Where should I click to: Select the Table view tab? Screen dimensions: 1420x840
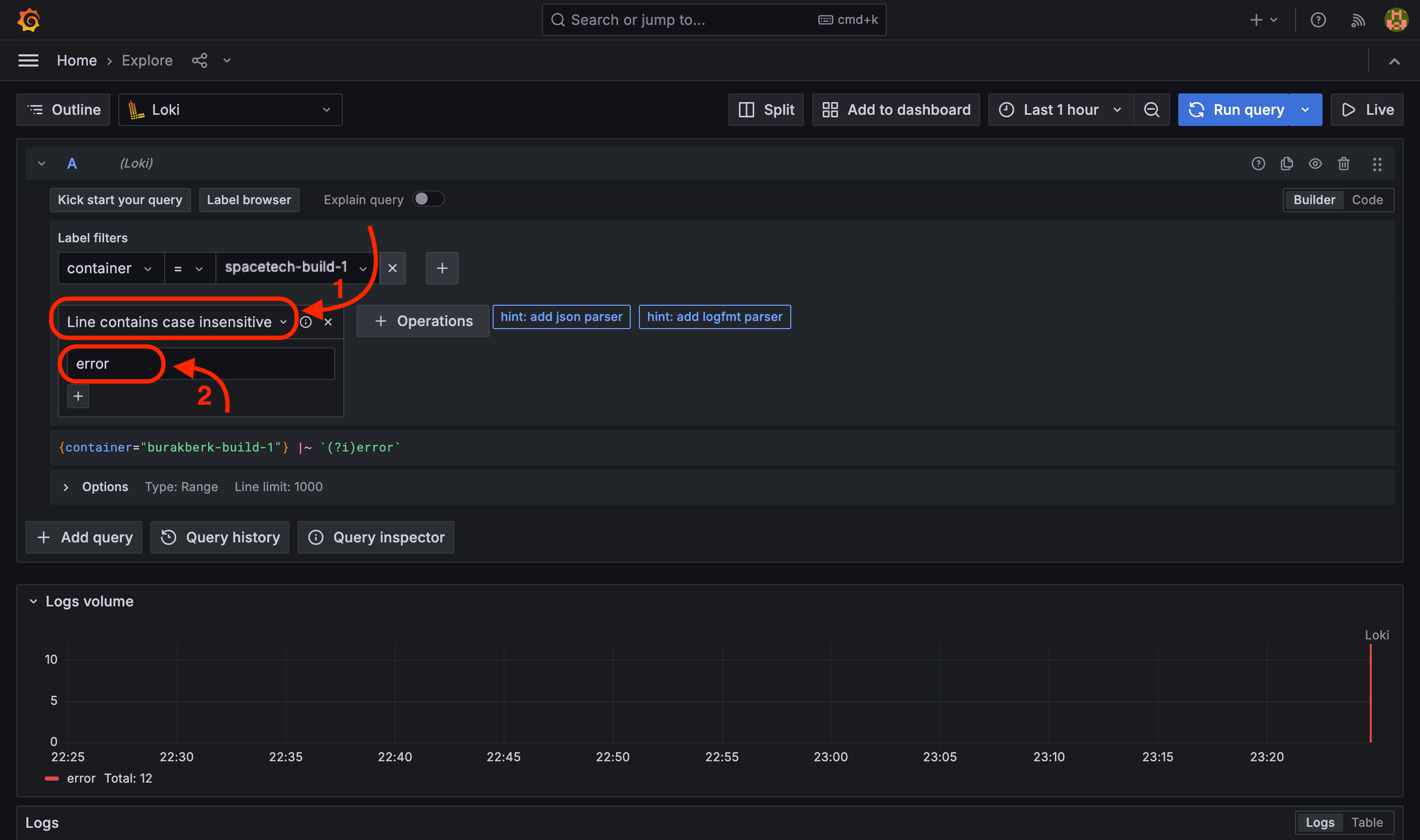[x=1367, y=822]
